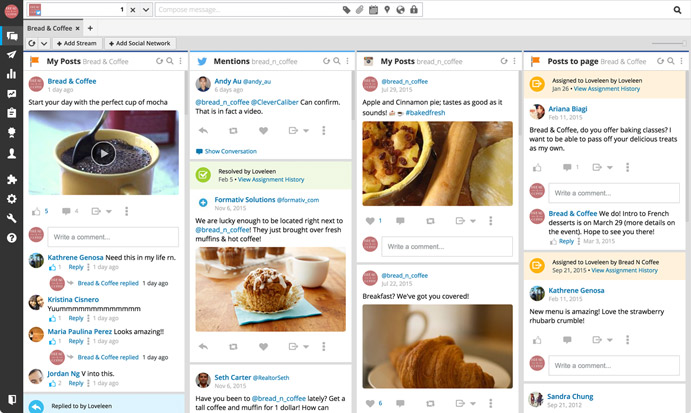Reply to Andy Au's tweet
This screenshot has height=413, width=691.
203,130
